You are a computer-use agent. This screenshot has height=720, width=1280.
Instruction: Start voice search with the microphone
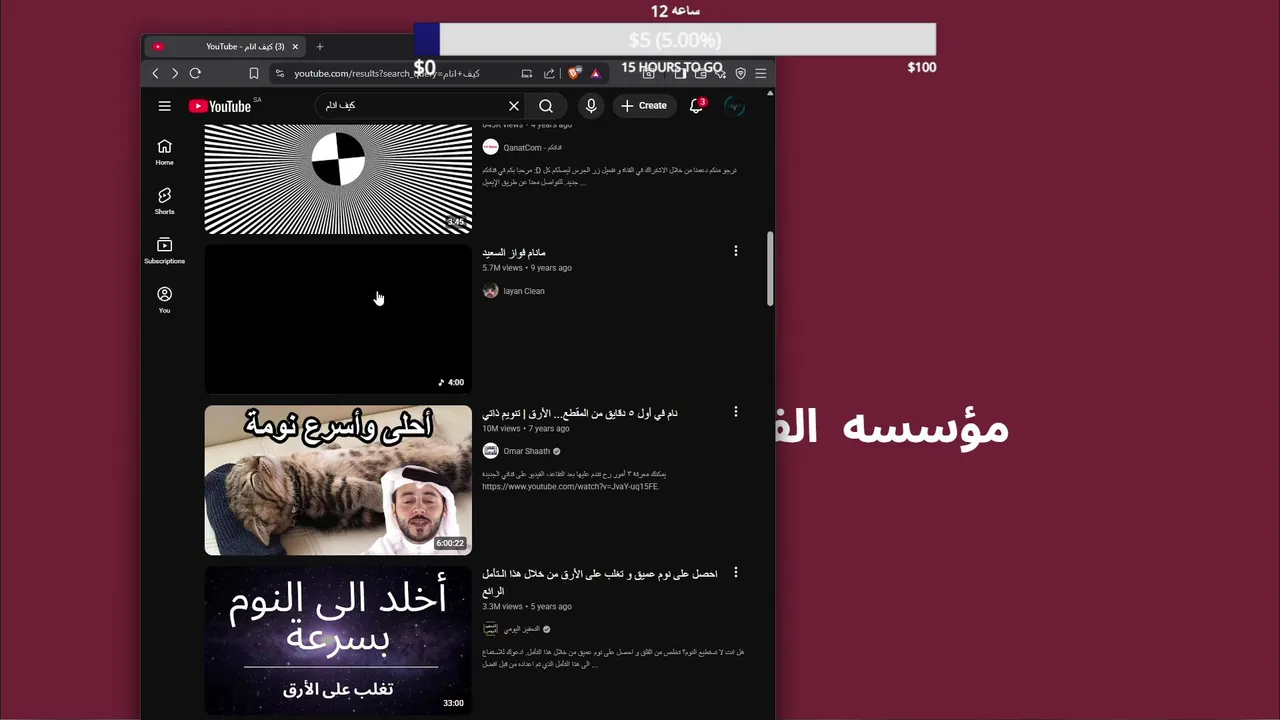point(591,106)
